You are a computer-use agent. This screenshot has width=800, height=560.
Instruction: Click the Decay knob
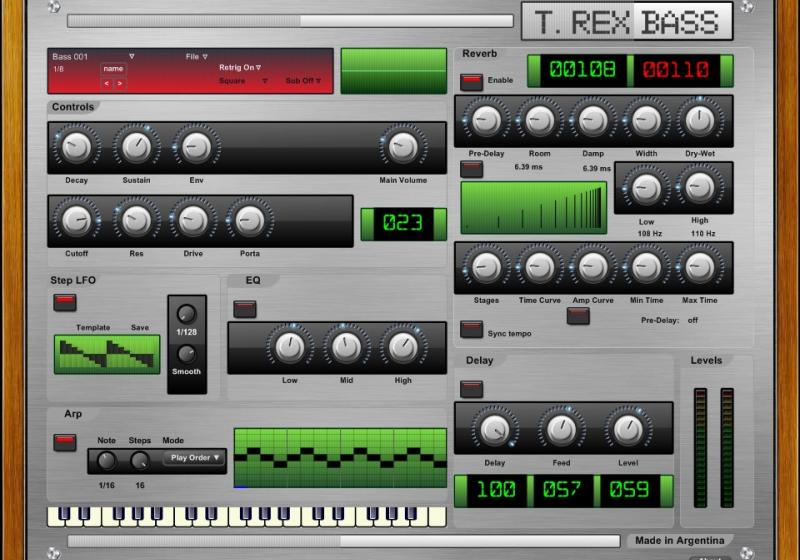[x=76, y=148]
